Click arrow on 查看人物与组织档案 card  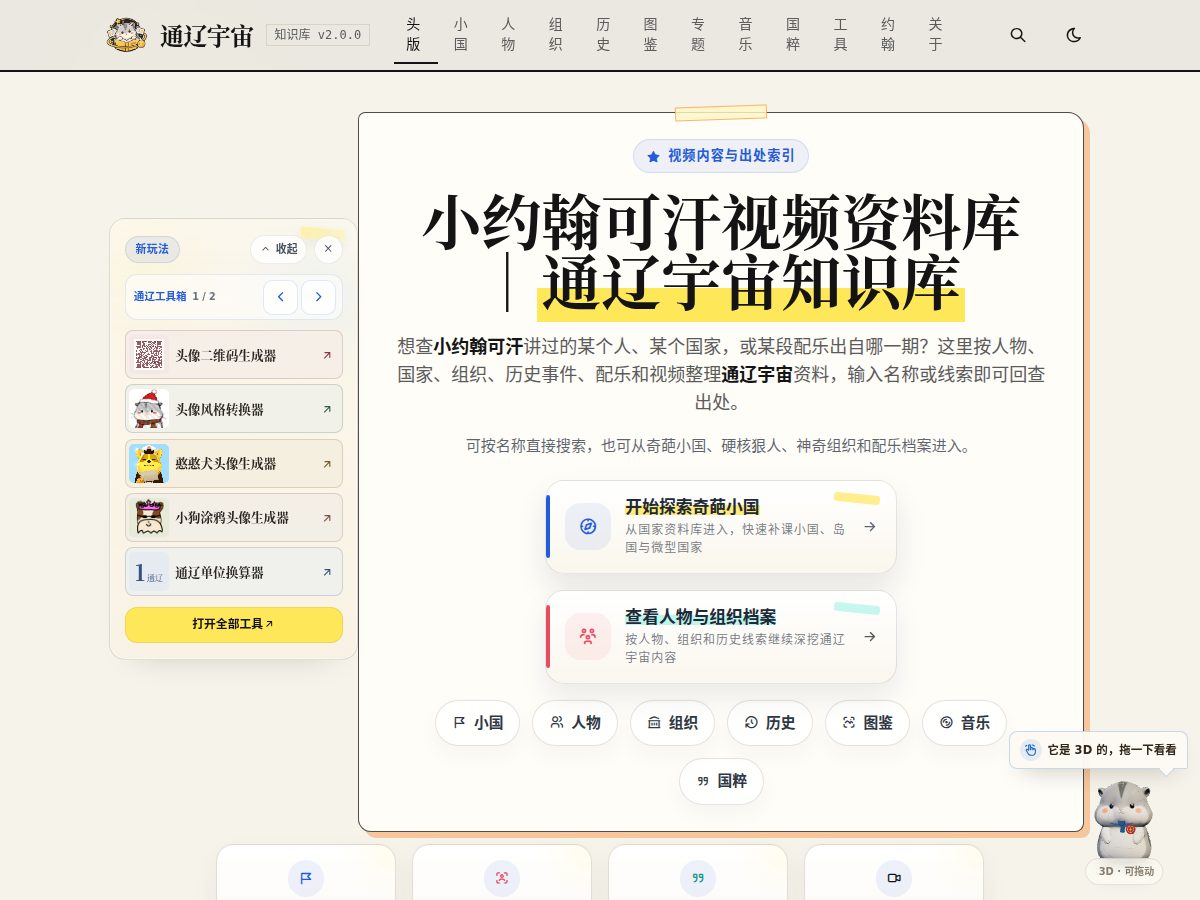[x=870, y=637]
